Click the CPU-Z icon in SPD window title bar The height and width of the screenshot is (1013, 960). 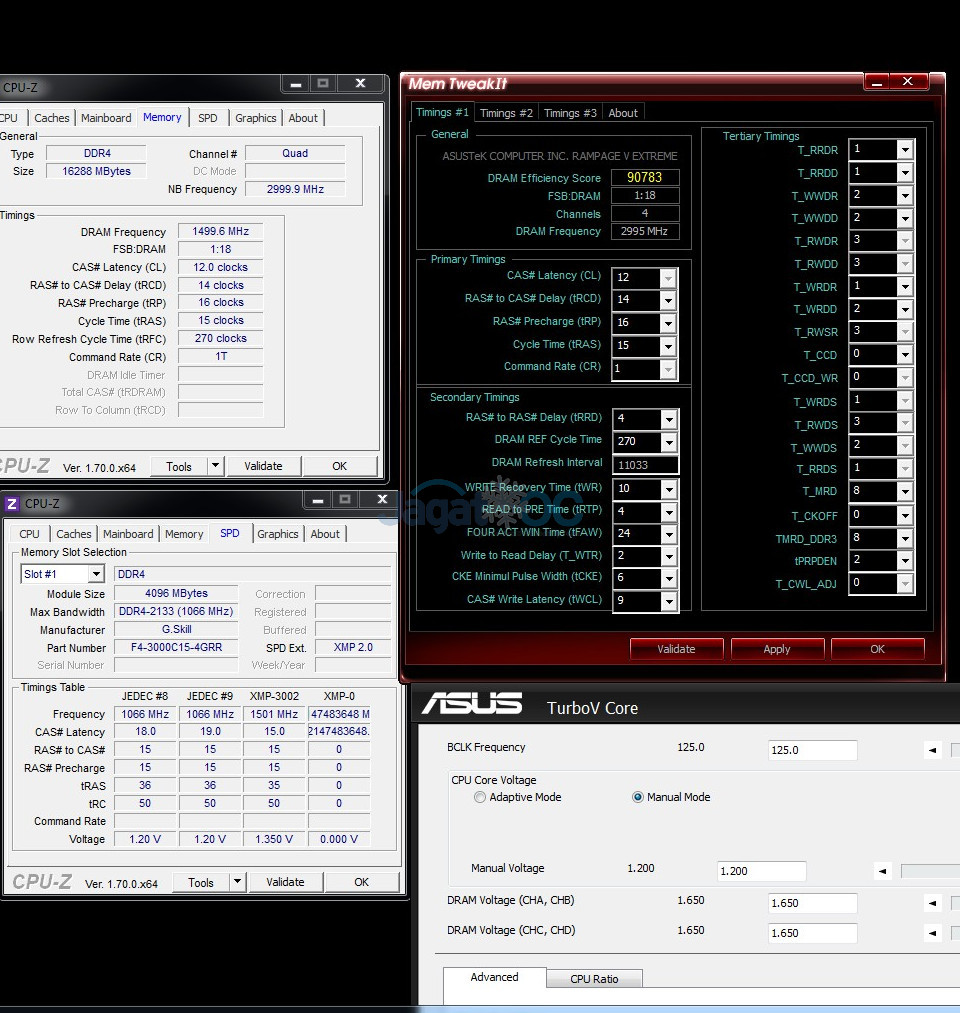pos(12,504)
